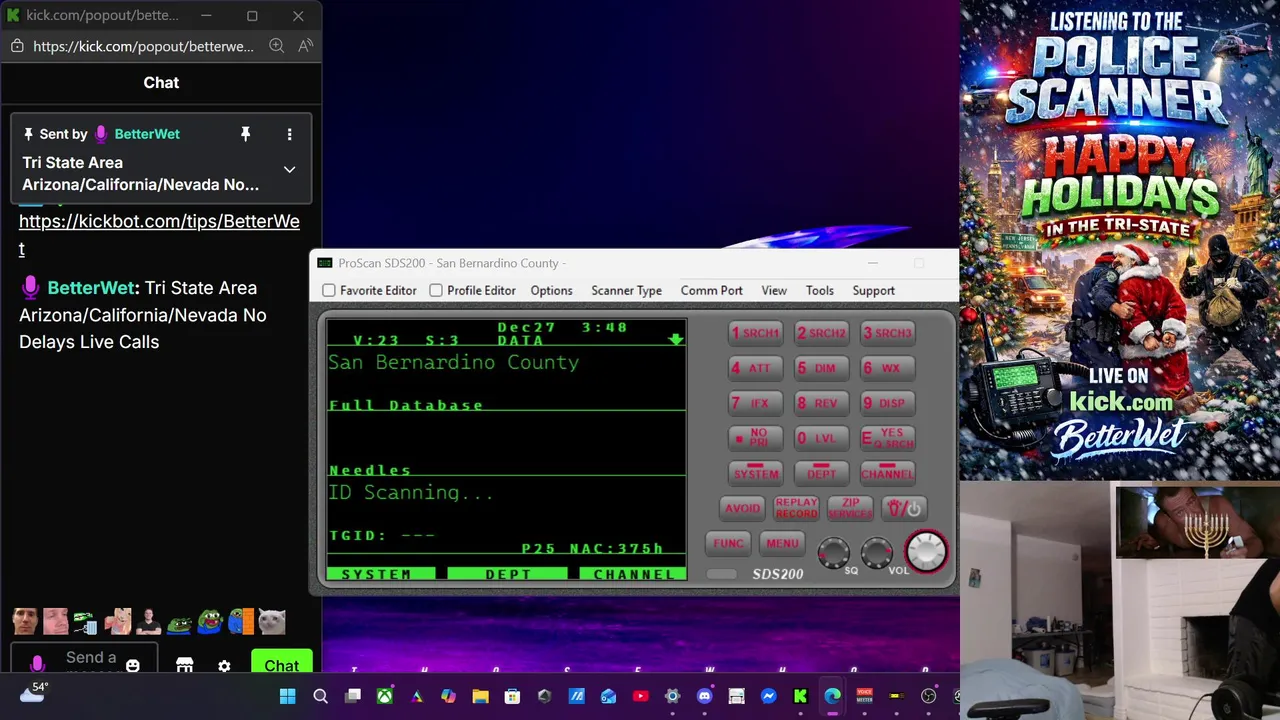1280x720 pixels.
Task: Click the SYSTEM key on the scanner keypad
Action: (755, 473)
